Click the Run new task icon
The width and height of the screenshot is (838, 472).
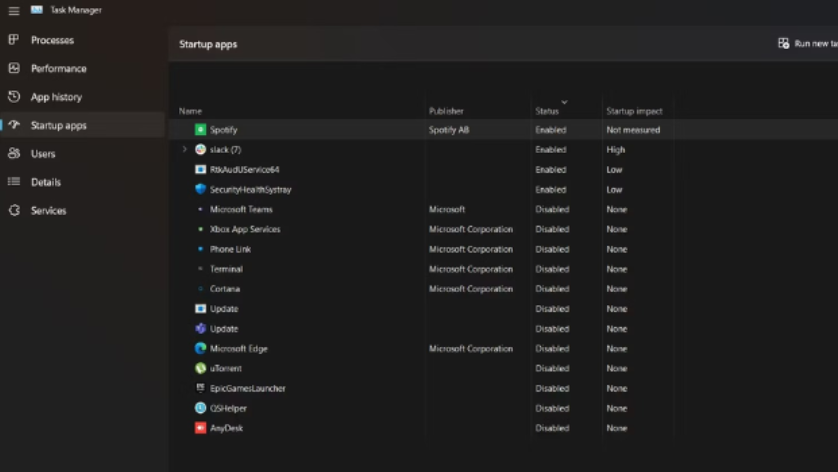(783, 43)
